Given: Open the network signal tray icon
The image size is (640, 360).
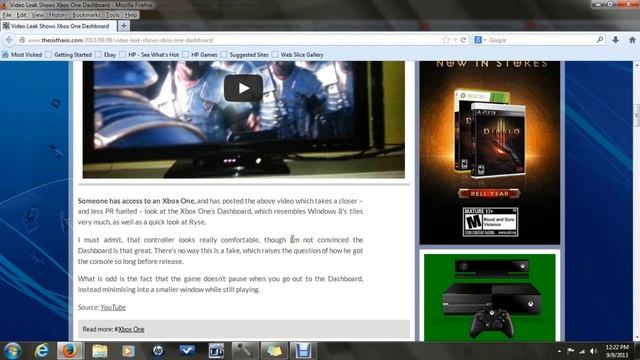Looking at the screenshot, I should (582, 351).
